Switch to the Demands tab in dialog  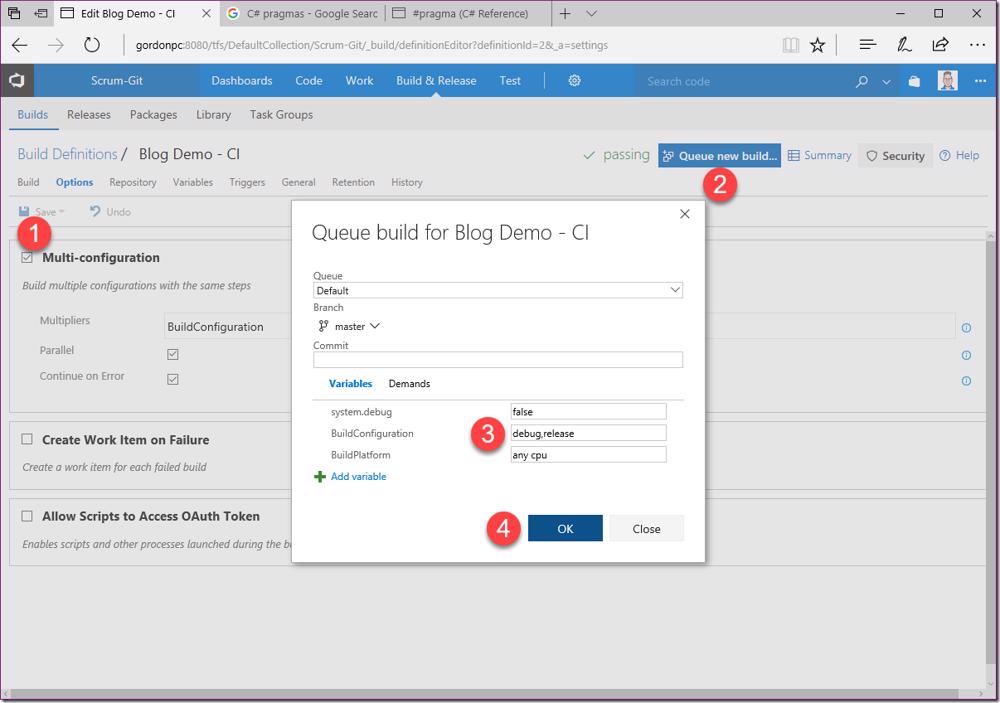click(409, 383)
